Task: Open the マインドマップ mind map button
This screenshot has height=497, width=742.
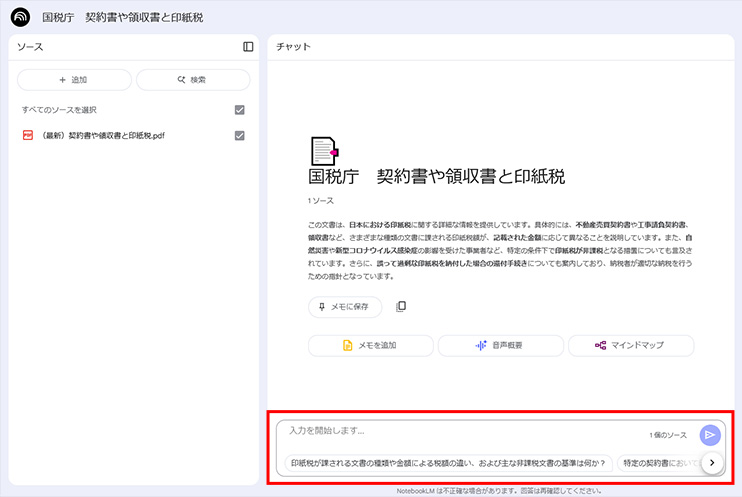Action: coord(631,346)
